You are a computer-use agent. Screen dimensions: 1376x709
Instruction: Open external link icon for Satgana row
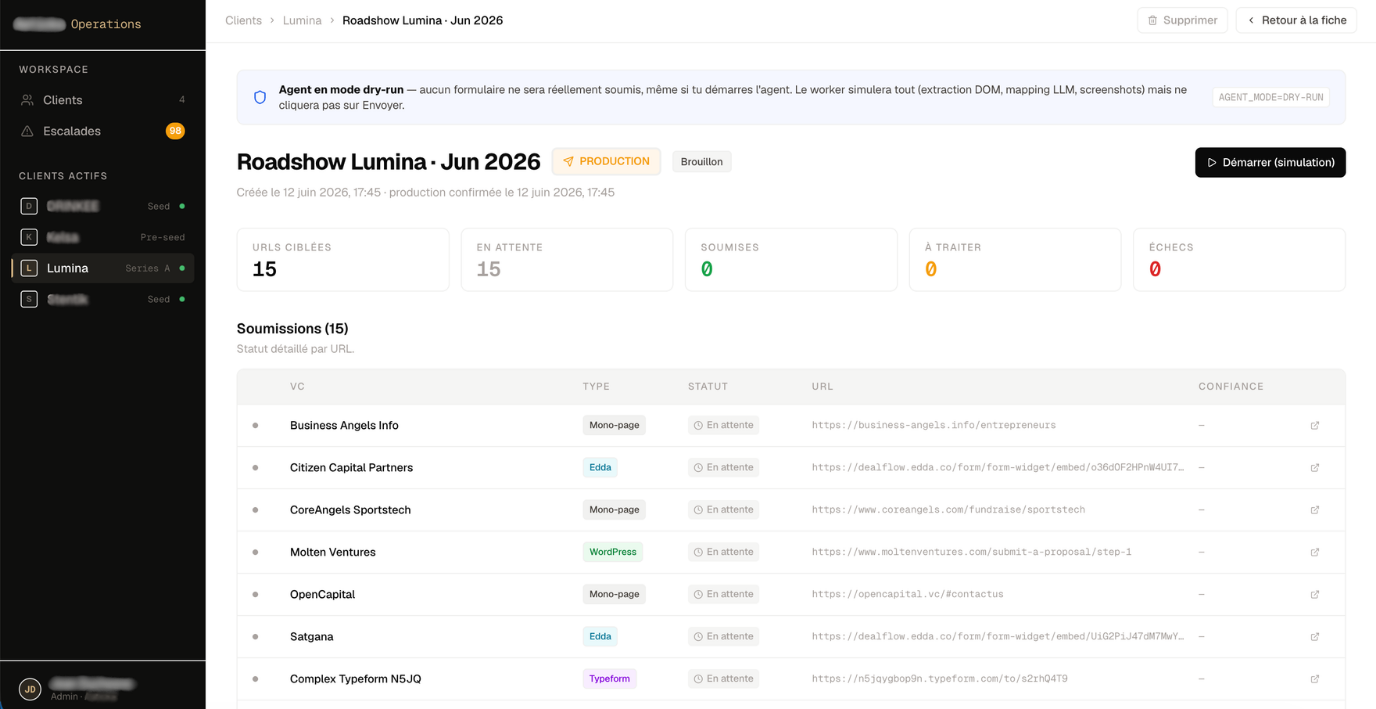[1315, 637]
